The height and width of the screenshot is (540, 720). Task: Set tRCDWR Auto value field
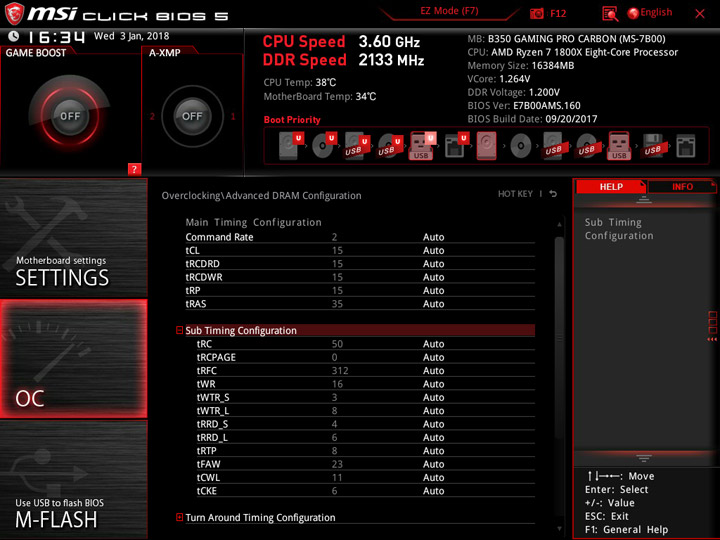[433, 277]
